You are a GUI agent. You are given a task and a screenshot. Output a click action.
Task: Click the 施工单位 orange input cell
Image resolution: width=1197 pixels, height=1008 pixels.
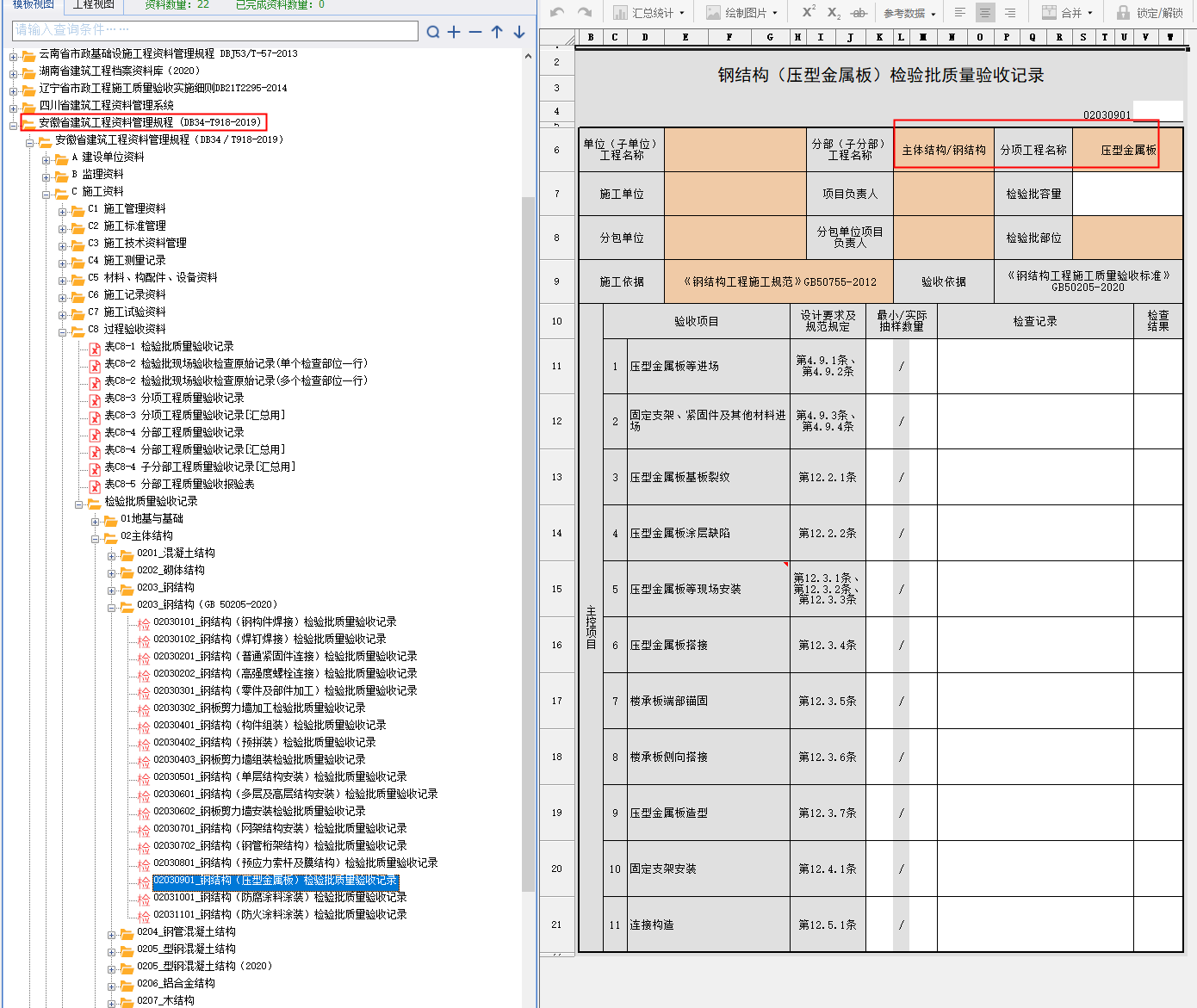click(735, 194)
